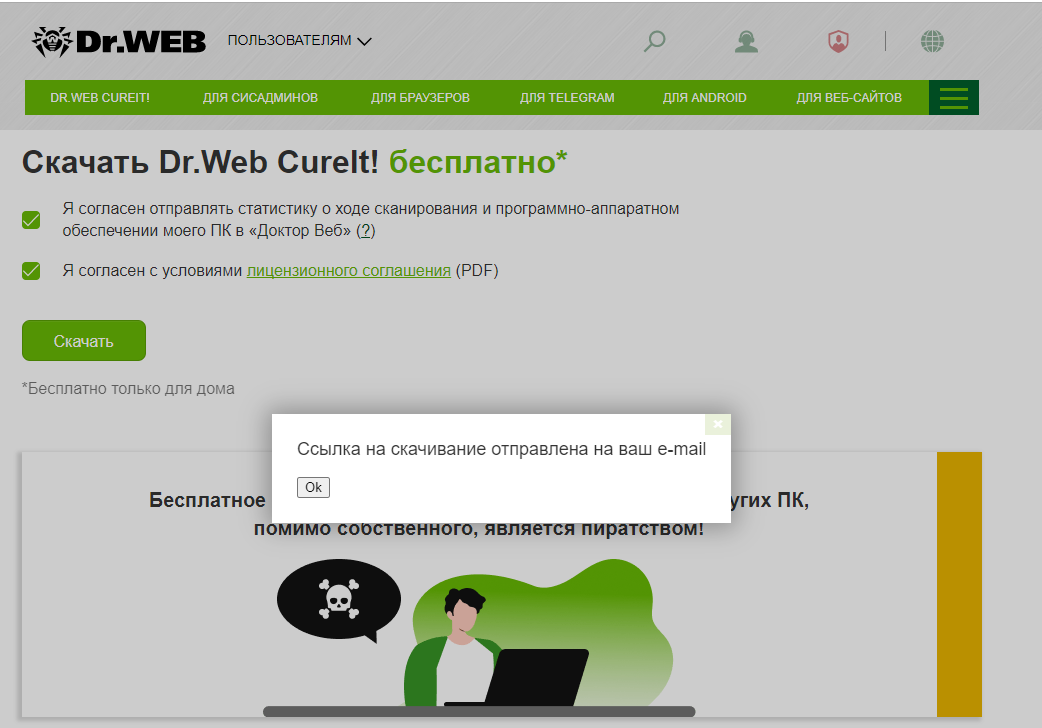Open the green hamburger menu

coord(954,98)
